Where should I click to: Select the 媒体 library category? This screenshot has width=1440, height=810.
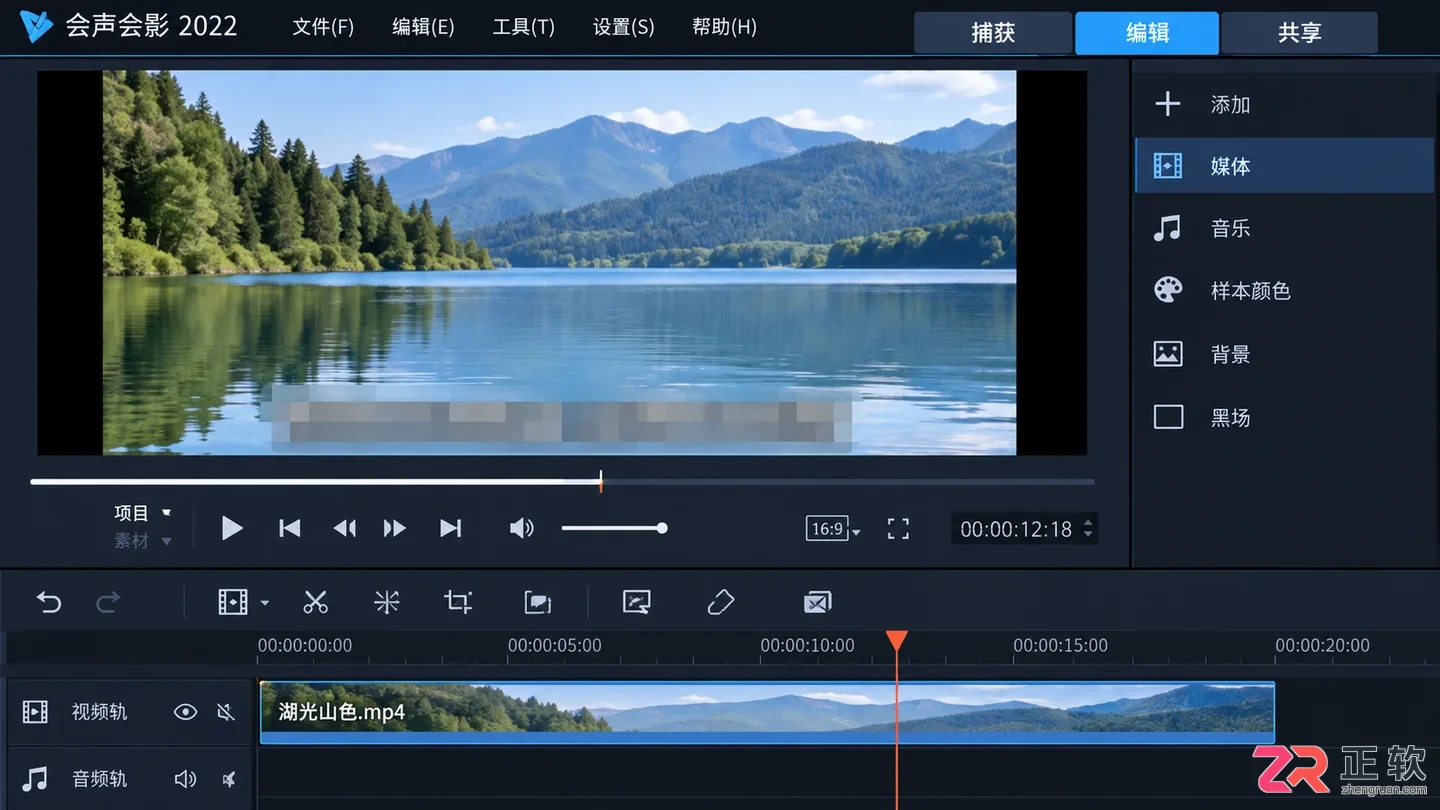[1285, 166]
